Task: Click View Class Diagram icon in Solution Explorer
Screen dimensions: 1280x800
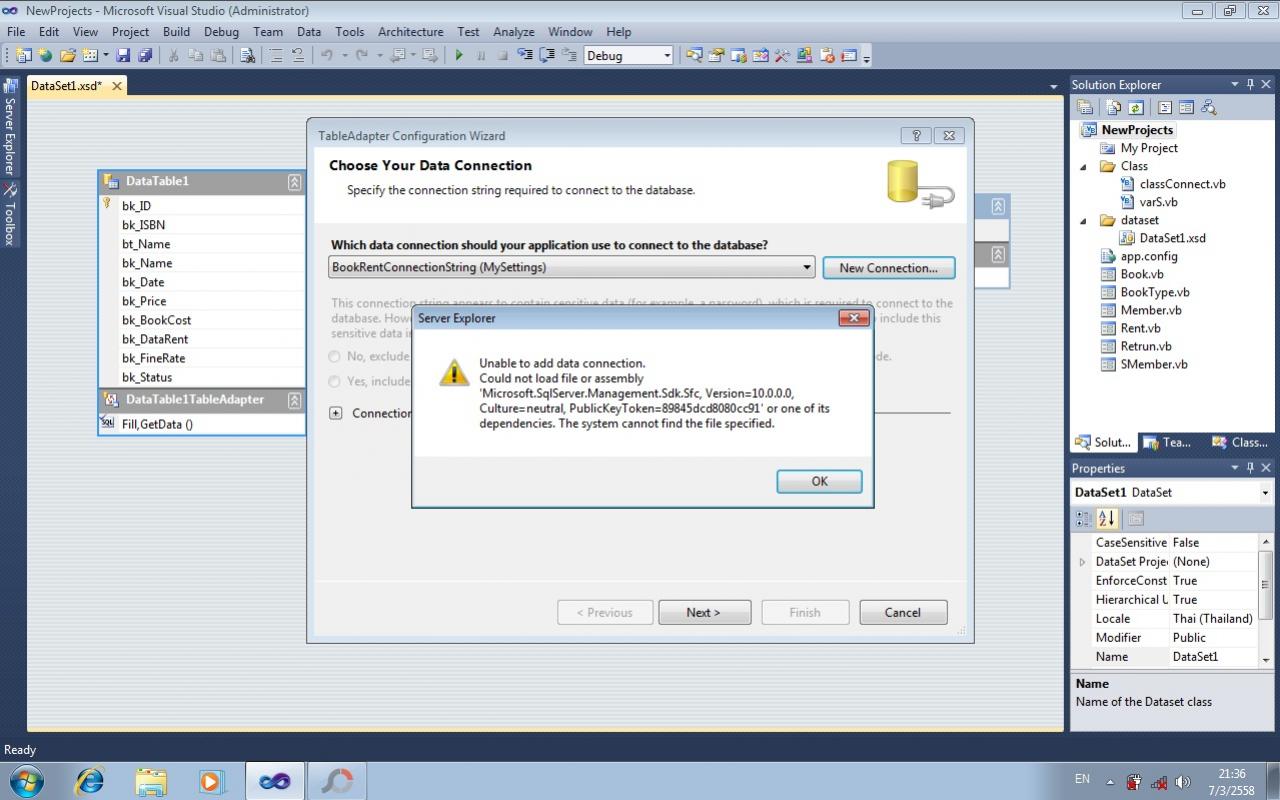Action: 1209,108
